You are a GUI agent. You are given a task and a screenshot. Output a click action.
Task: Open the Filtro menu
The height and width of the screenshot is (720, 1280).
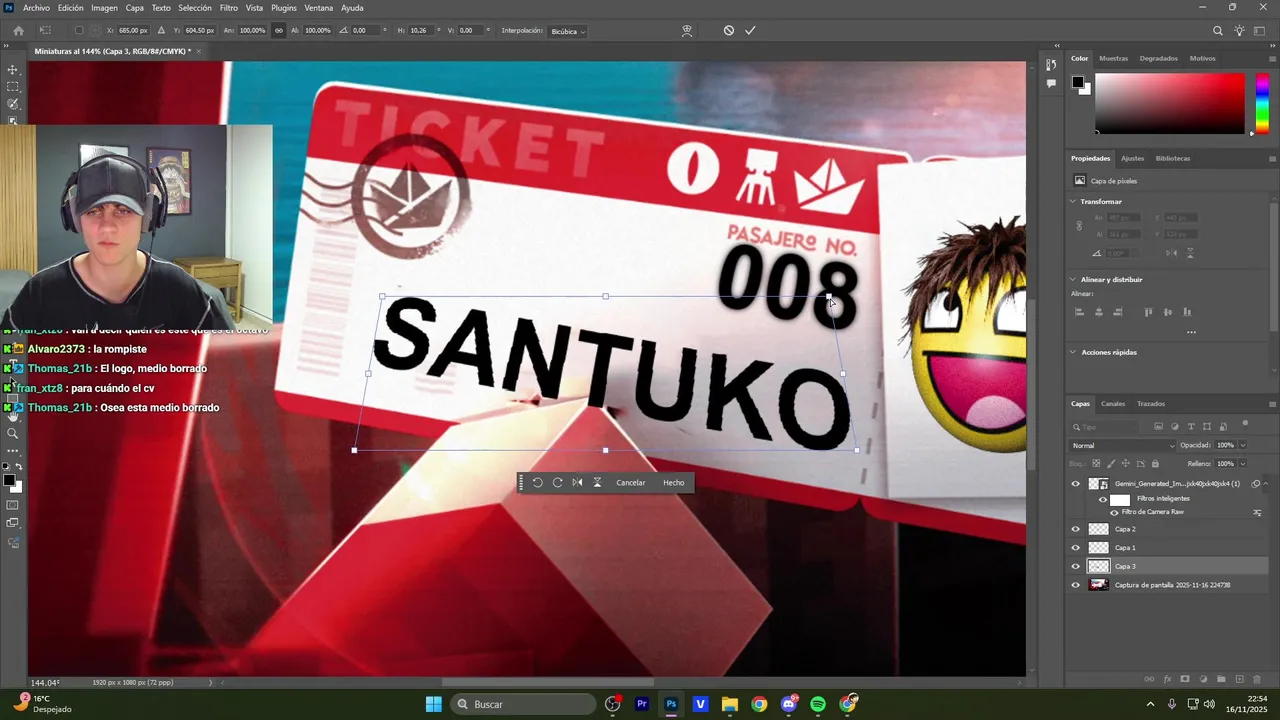229,8
